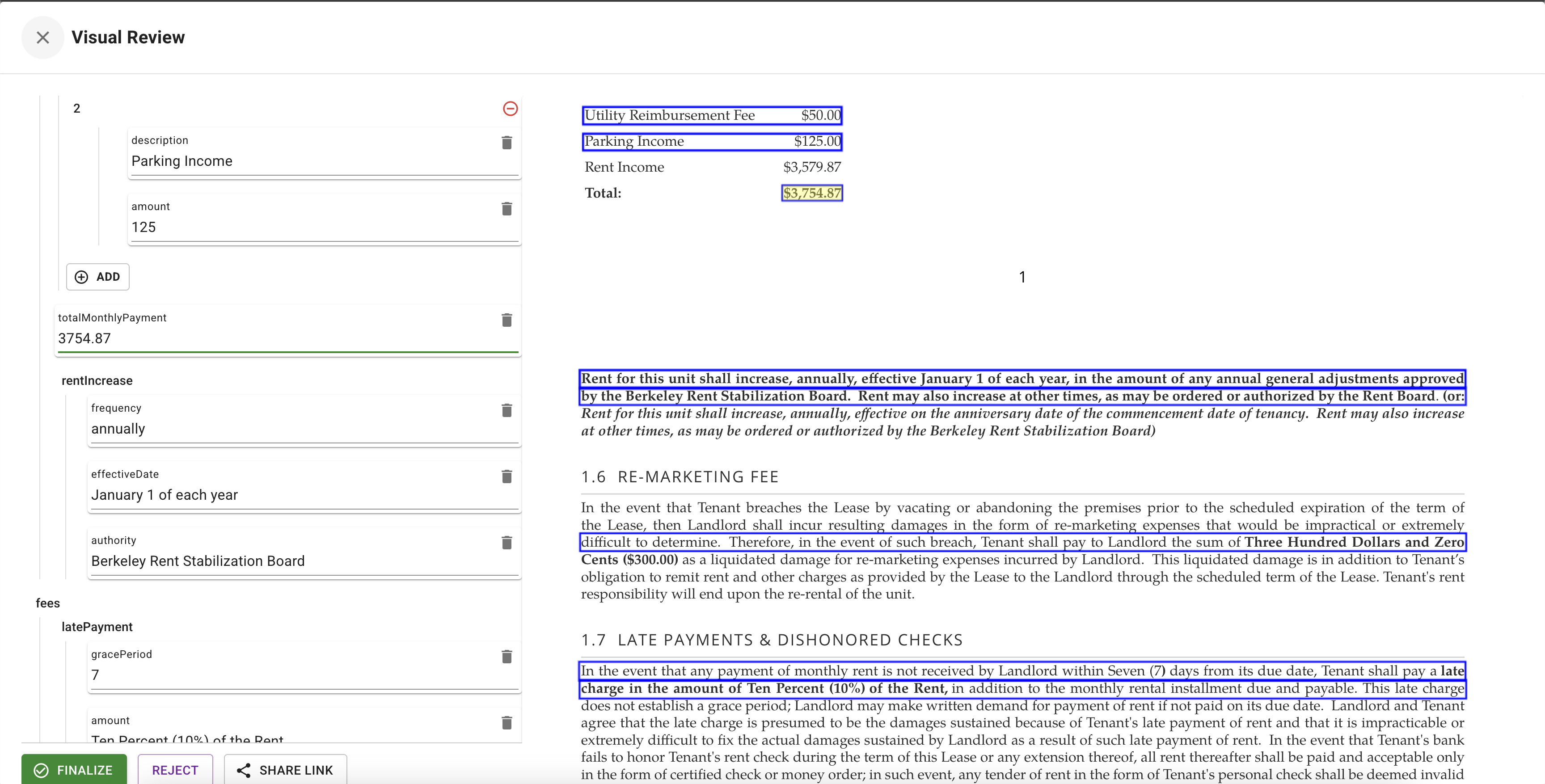Delete the frequency annually field
The image size is (1545, 784).
pos(506,410)
